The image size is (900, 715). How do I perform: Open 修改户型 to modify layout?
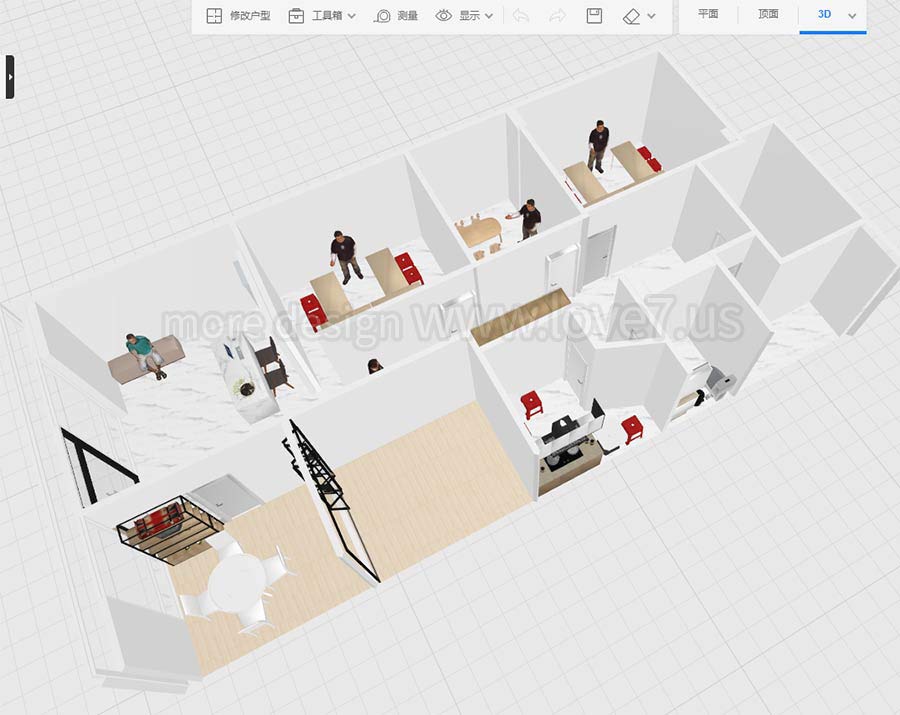coord(250,15)
